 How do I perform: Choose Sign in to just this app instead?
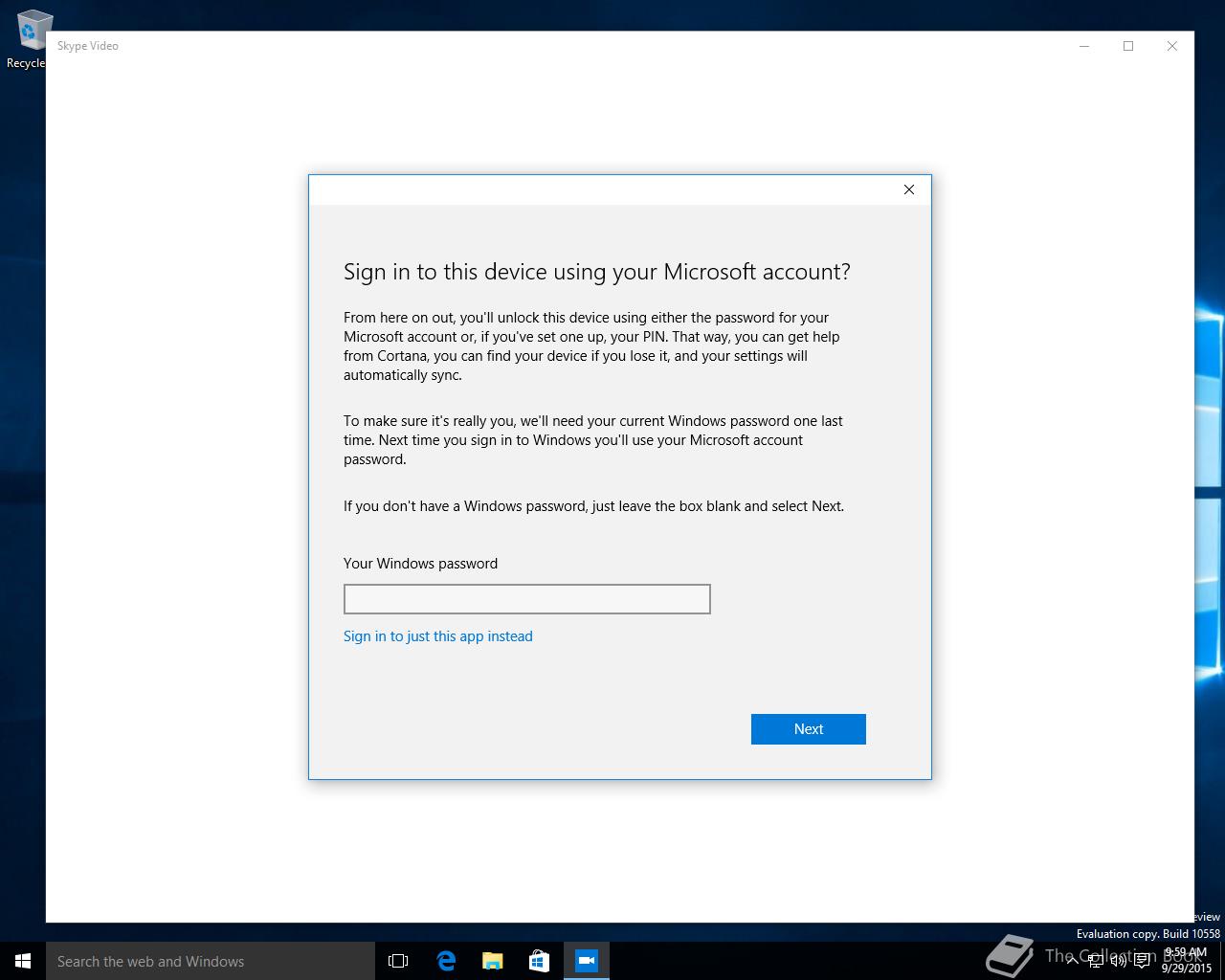[438, 636]
